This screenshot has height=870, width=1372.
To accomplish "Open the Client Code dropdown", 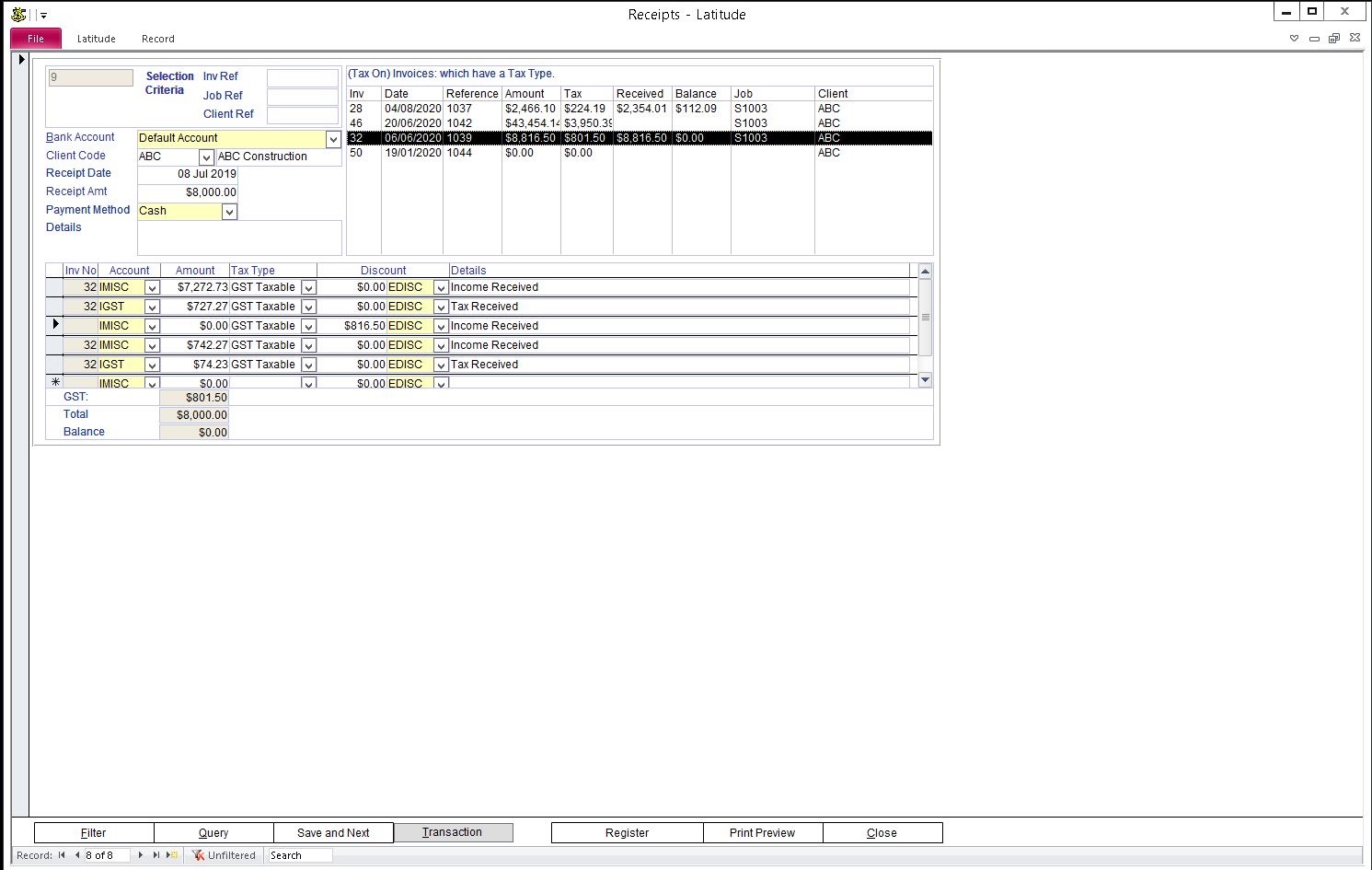I will click(x=206, y=157).
